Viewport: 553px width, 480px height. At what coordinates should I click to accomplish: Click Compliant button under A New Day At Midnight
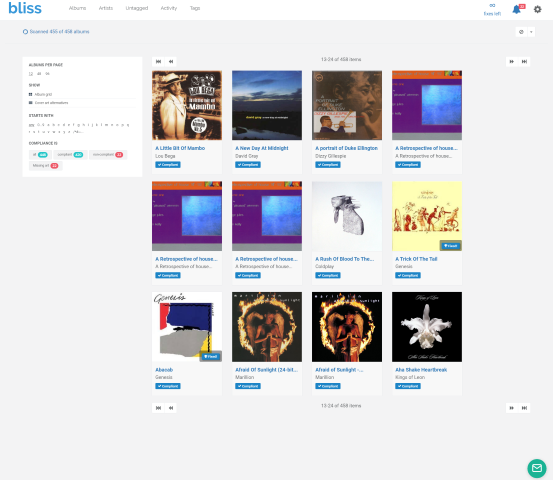pyautogui.click(x=248, y=165)
